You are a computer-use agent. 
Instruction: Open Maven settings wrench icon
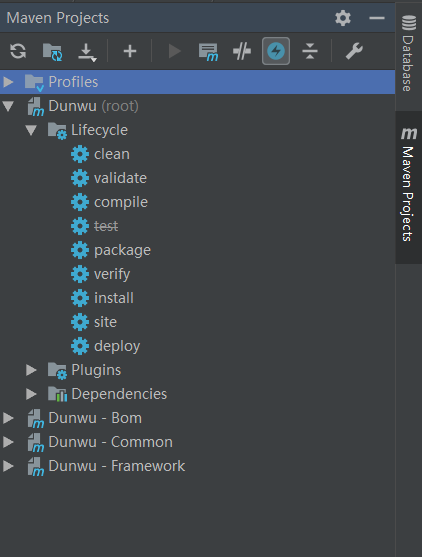pos(354,51)
